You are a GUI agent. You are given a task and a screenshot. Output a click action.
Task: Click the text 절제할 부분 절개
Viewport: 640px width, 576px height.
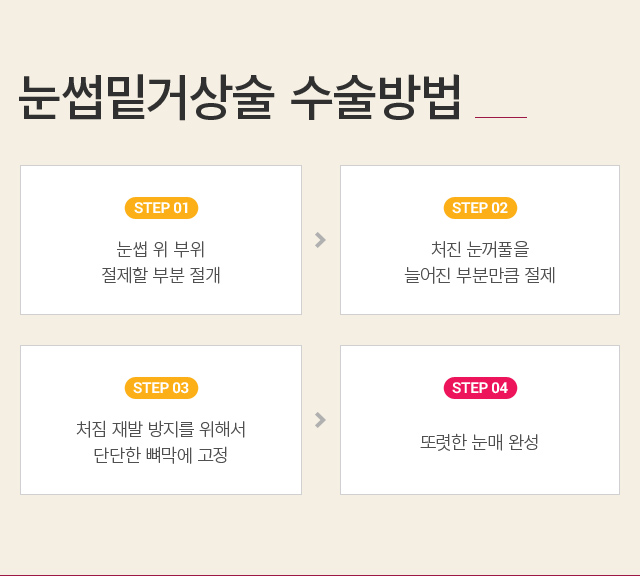coord(161,274)
